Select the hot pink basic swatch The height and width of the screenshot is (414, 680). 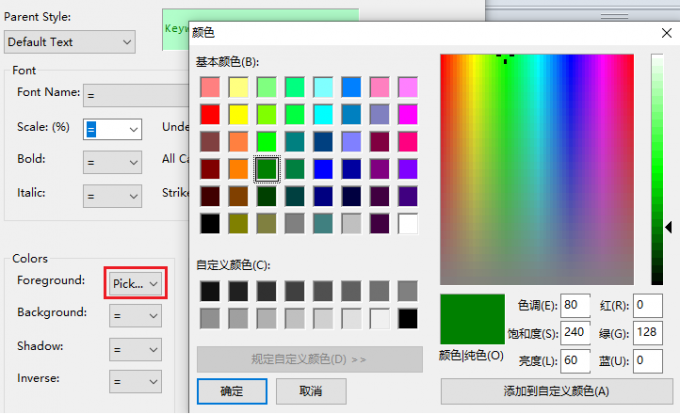(x=408, y=142)
